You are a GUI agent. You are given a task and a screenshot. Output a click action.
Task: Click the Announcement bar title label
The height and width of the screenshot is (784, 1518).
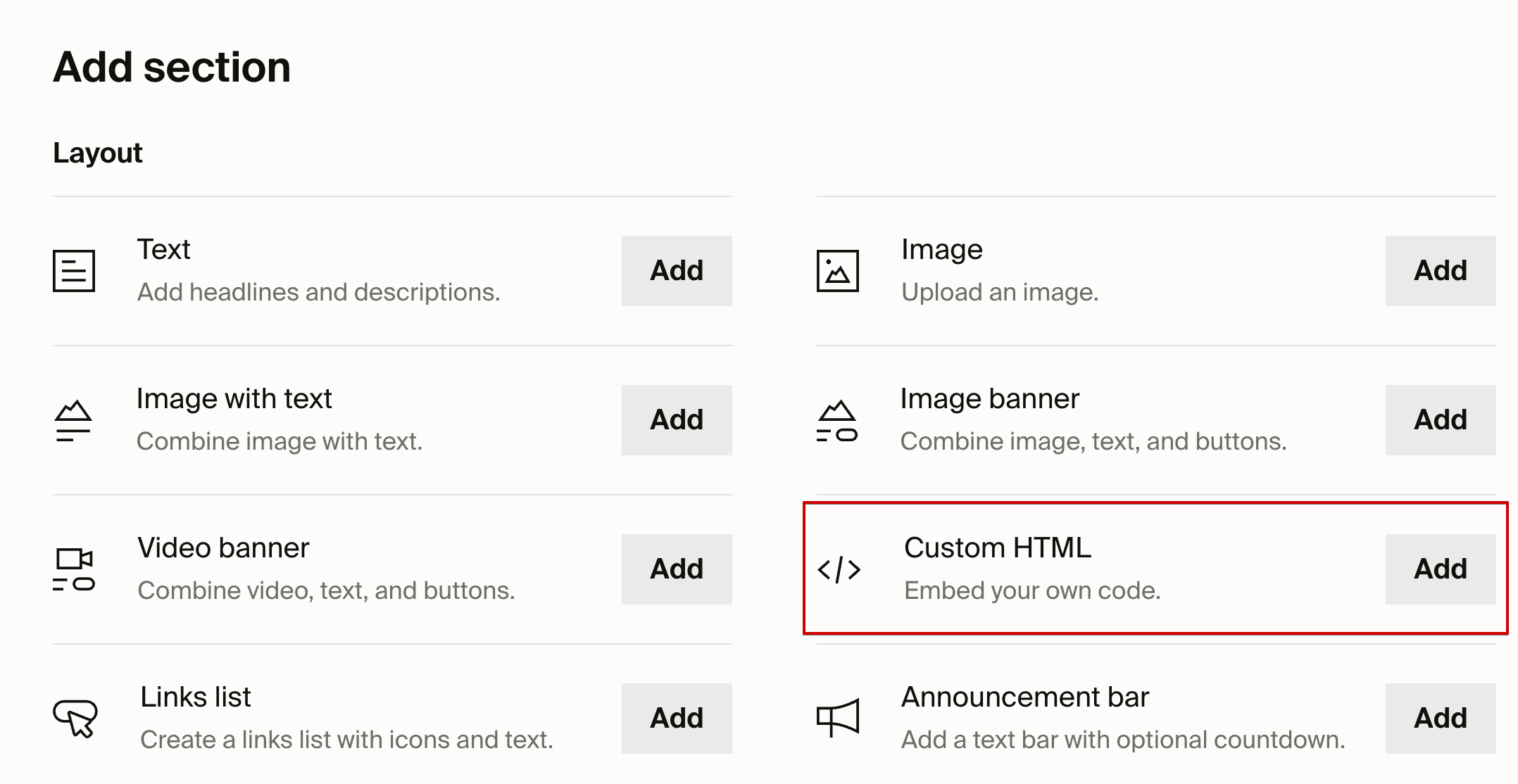coord(1024,697)
